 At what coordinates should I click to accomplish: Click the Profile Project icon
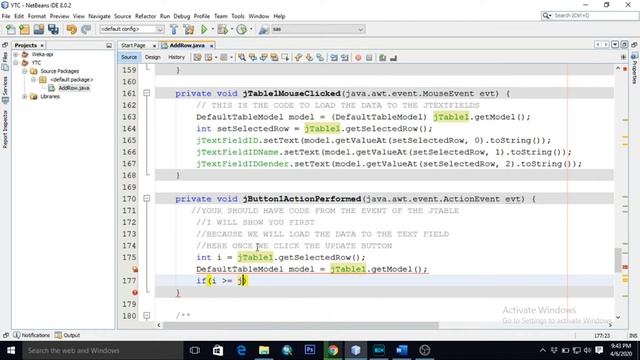242,29
